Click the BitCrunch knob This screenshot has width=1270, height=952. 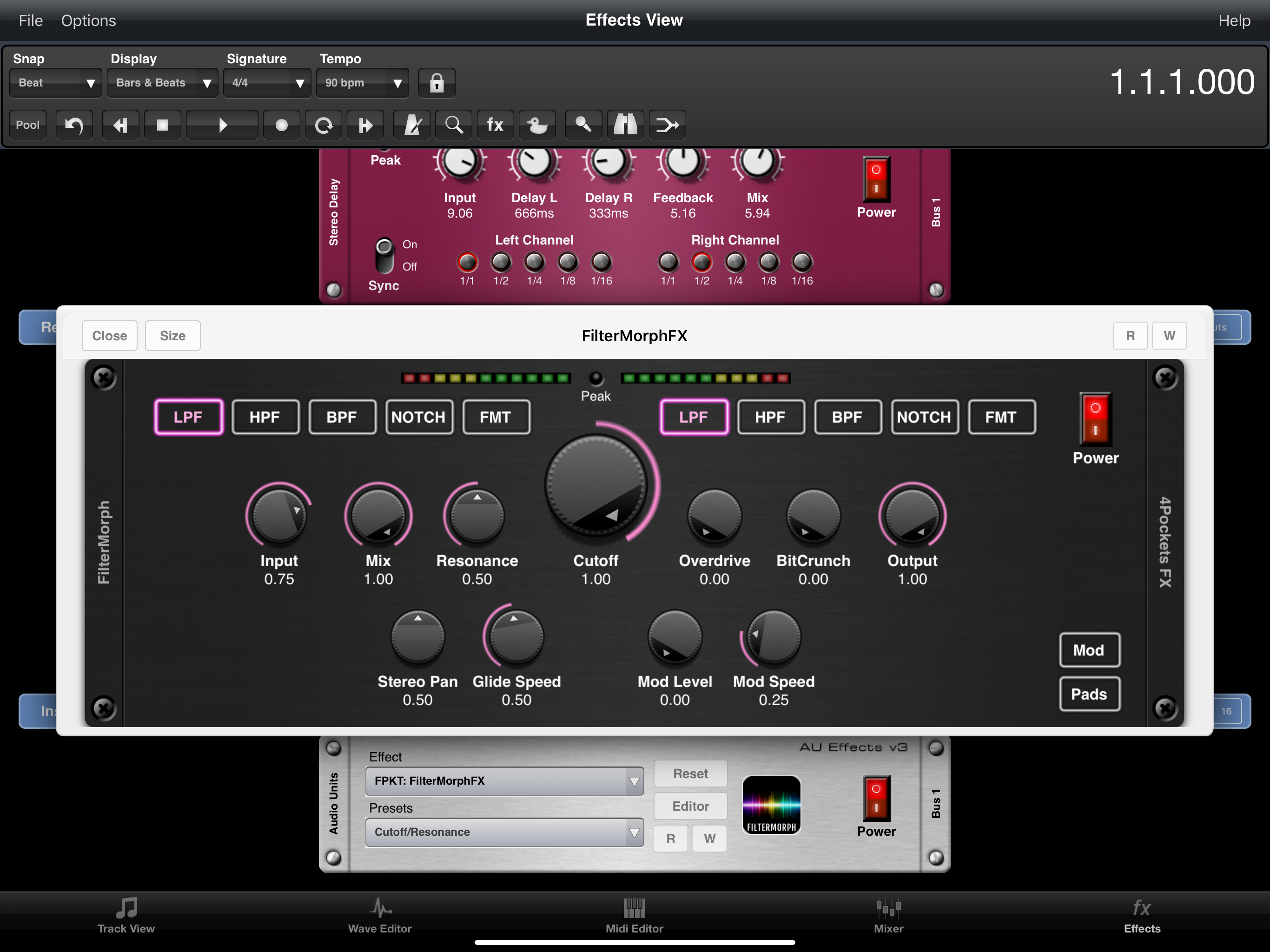[813, 516]
